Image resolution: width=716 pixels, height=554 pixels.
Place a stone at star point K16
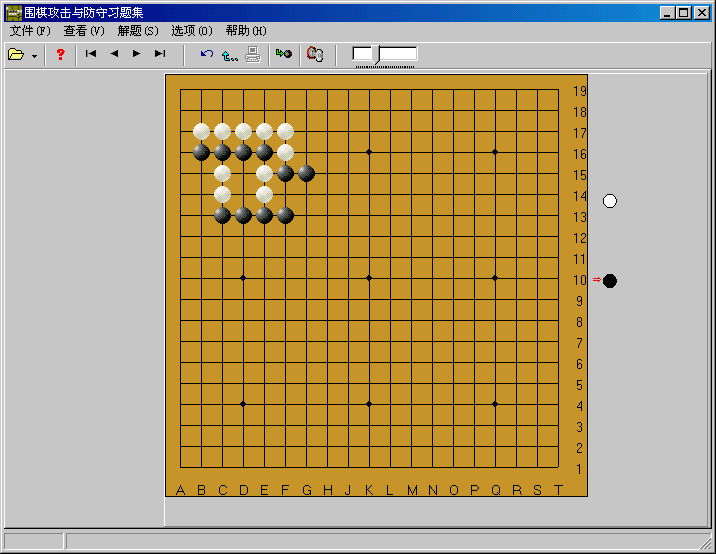pyautogui.click(x=369, y=152)
